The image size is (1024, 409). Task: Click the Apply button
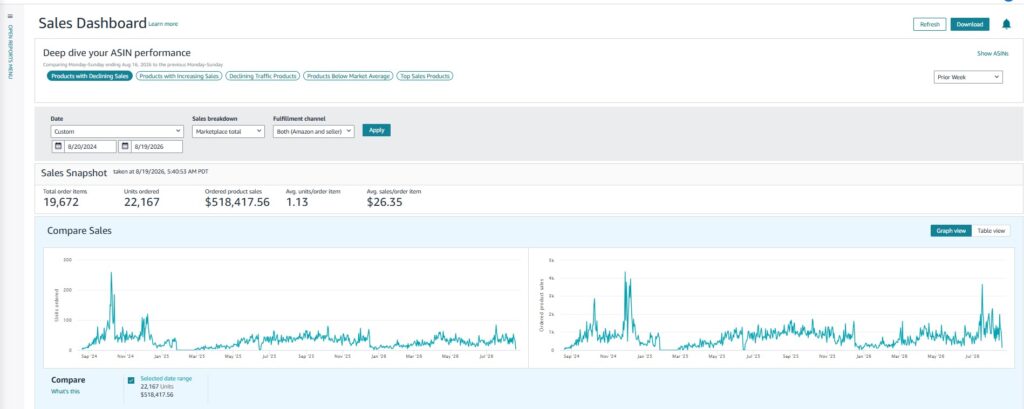376,130
